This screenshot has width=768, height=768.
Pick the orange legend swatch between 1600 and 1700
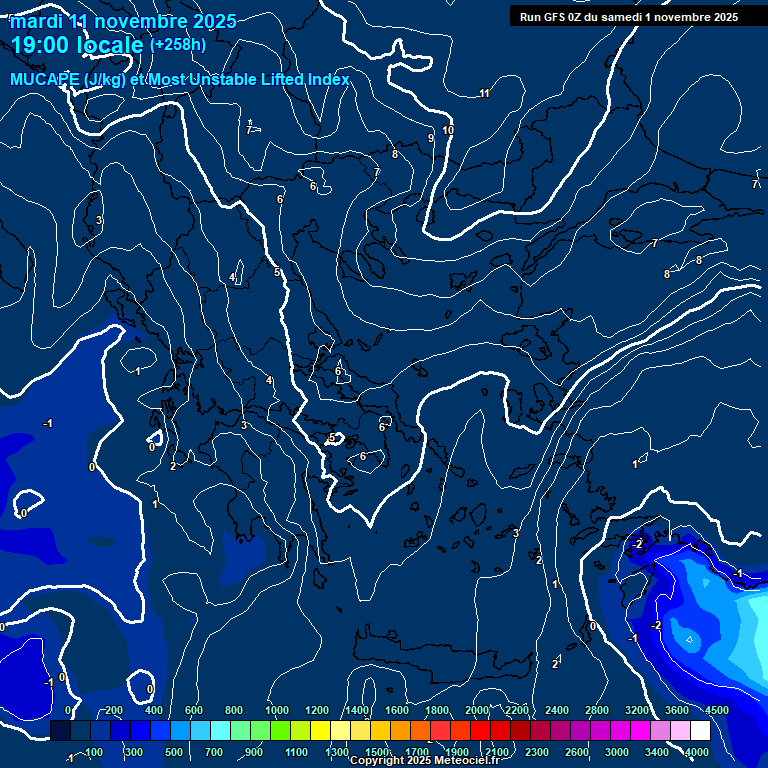(x=400, y=730)
